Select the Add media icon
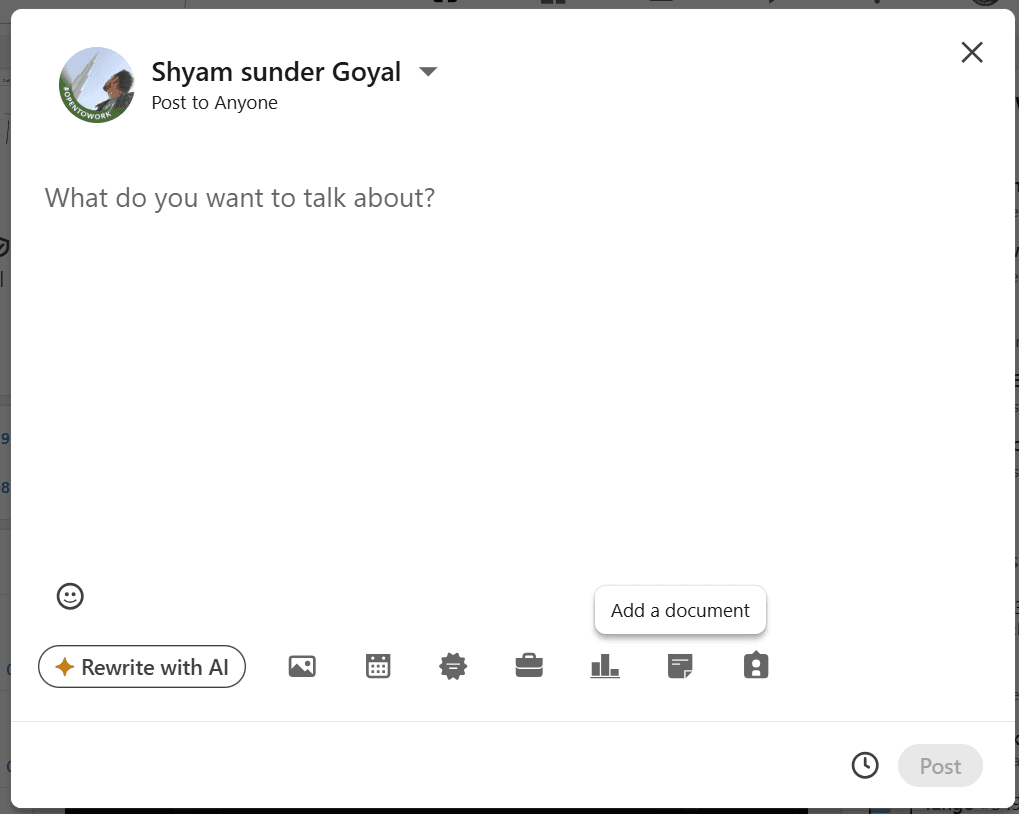1019x814 pixels. [x=302, y=665]
